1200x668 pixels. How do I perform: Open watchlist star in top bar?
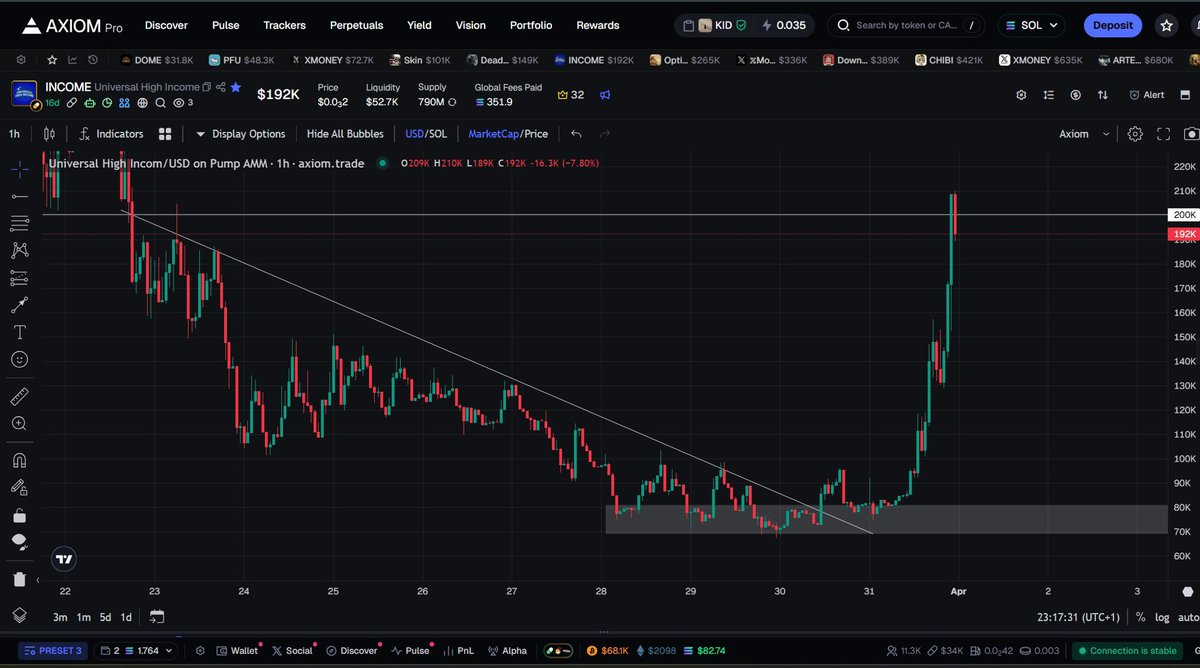point(1166,25)
